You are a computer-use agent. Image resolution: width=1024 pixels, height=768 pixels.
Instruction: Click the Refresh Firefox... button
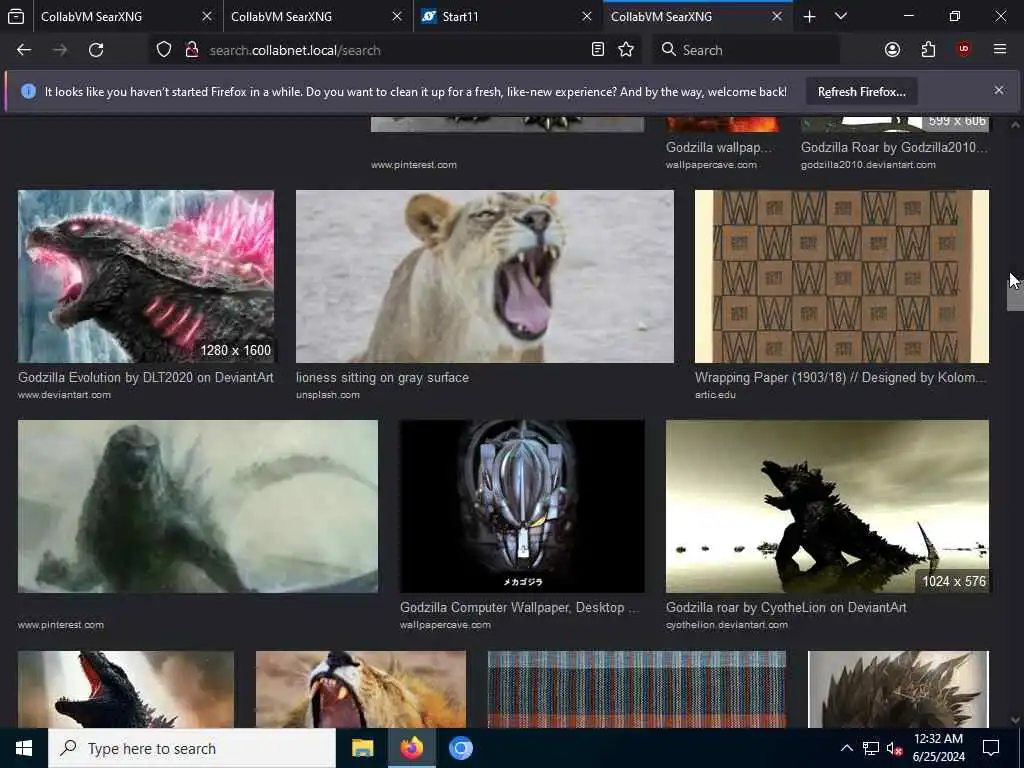point(861,91)
